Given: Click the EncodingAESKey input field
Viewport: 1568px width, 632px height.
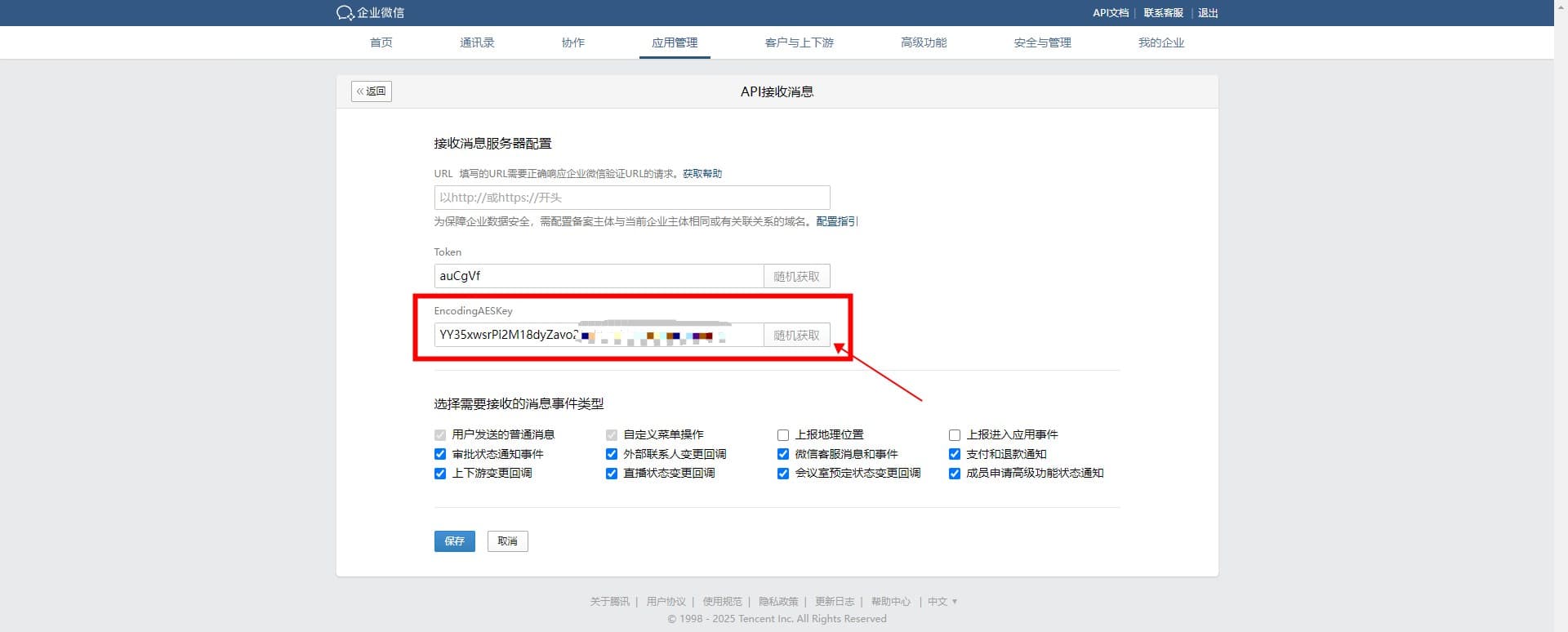Looking at the screenshot, I should click(x=599, y=335).
